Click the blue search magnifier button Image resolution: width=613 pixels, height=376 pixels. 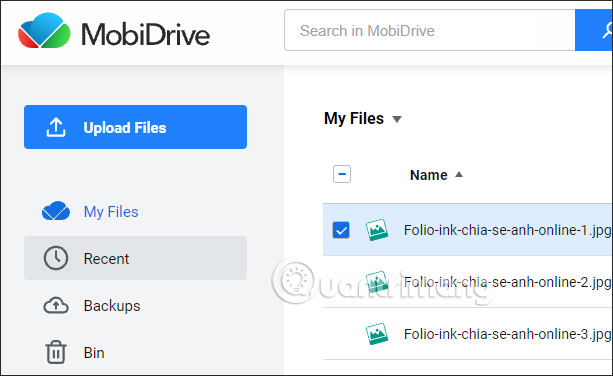pos(594,30)
